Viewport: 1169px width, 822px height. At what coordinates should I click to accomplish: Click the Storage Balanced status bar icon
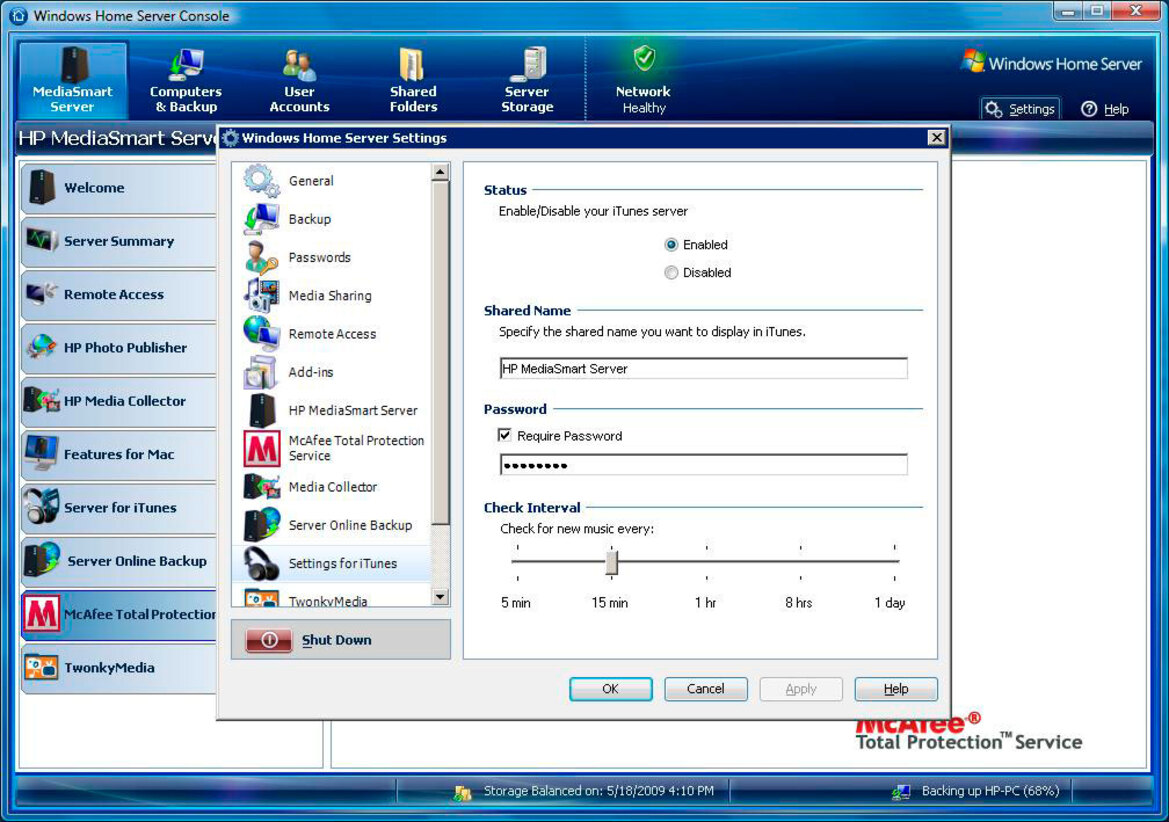point(462,792)
